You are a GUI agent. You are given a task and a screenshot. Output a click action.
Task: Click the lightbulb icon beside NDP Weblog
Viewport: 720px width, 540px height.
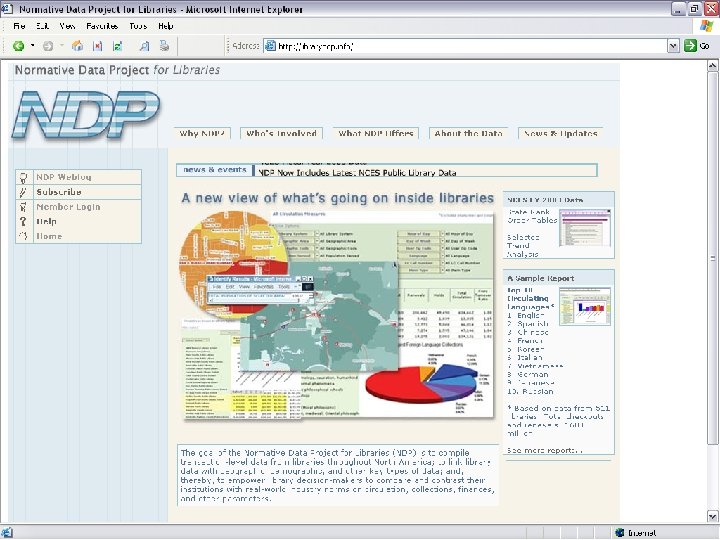(24, 177)
